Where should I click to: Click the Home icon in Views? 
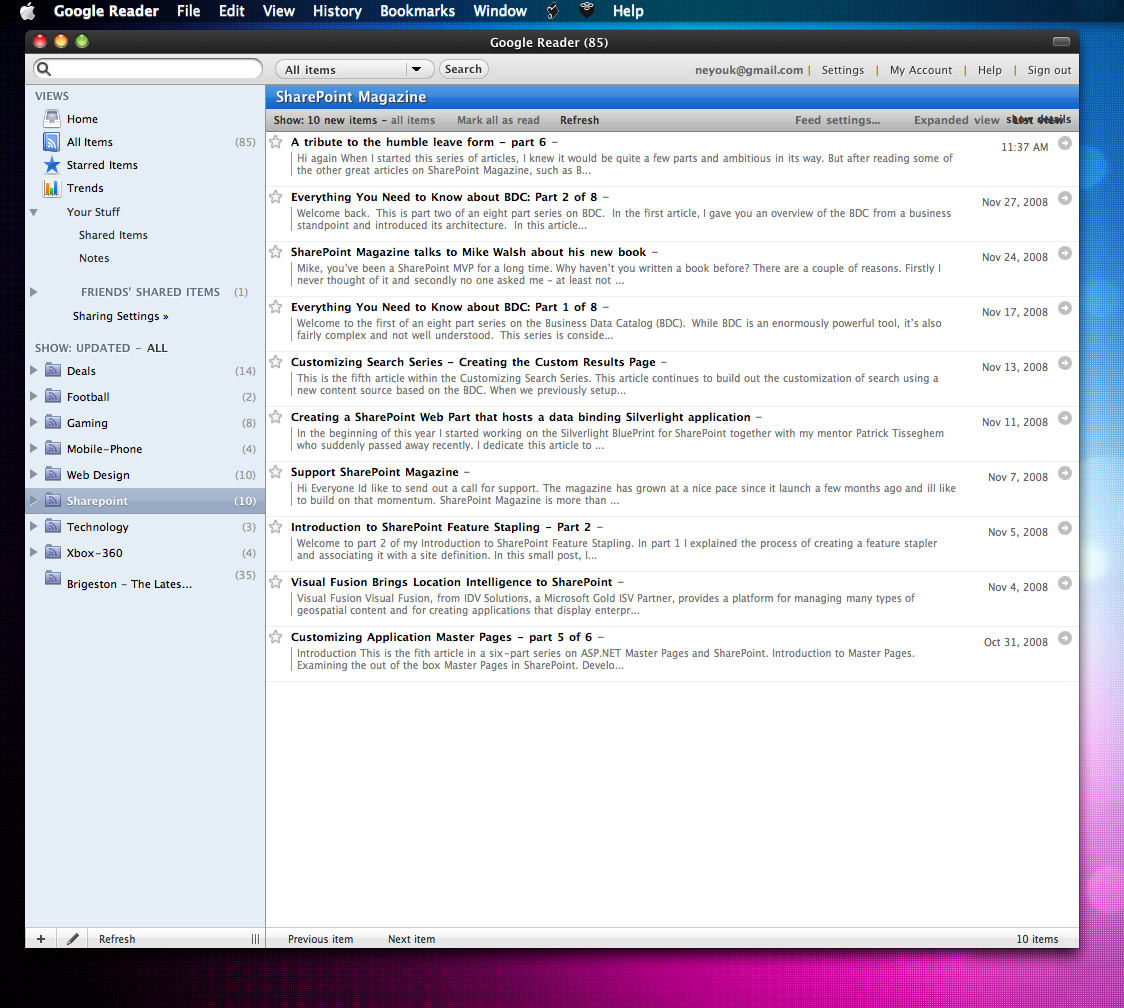[x=52, y=118]
